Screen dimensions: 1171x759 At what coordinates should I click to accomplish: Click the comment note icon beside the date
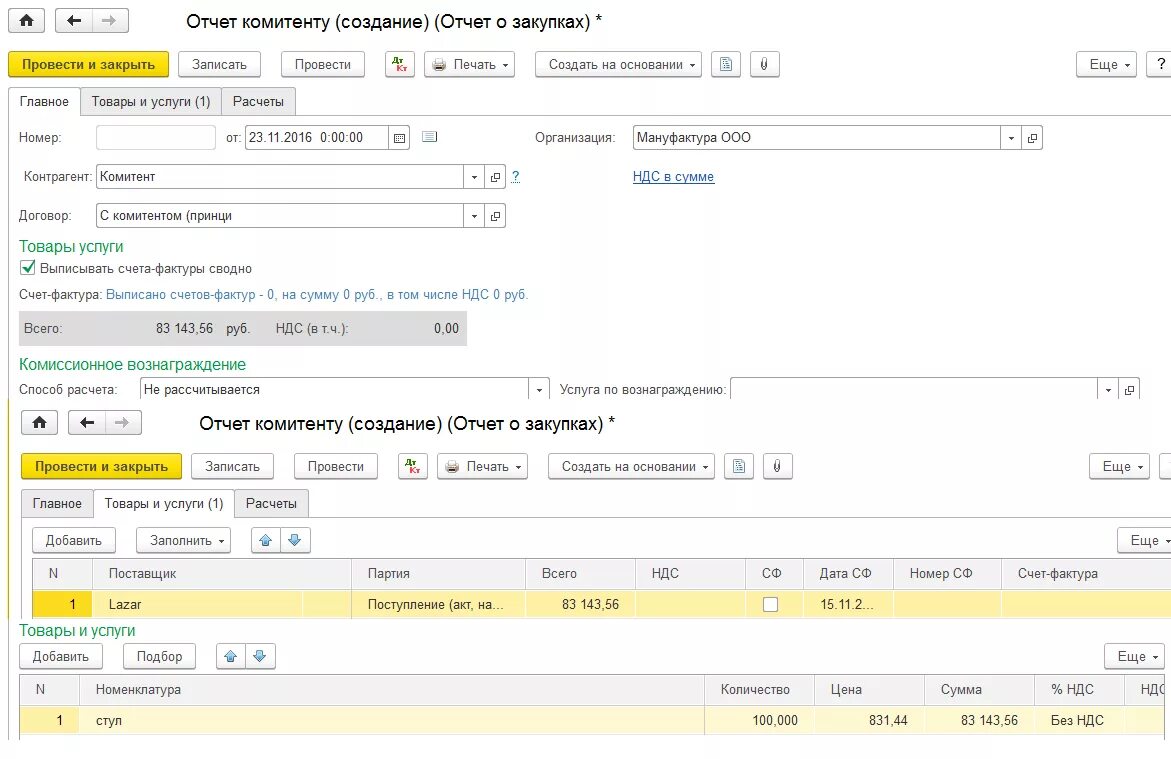[429, 137]
